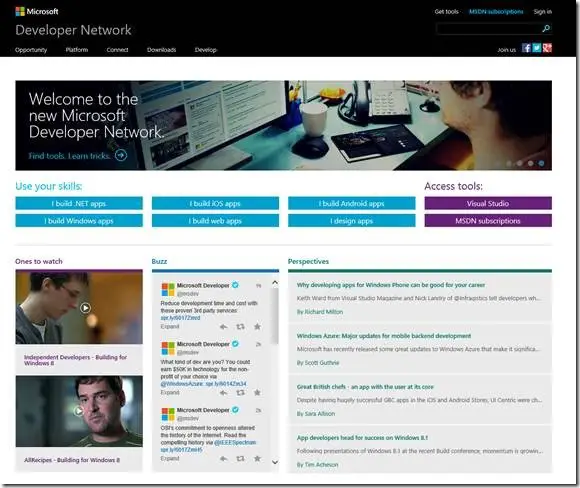Image resolution: width=580 pixels, height=488 pixels.
Task: Favorite the 'What kind of dev' tweet
Action: pos(257,392)
